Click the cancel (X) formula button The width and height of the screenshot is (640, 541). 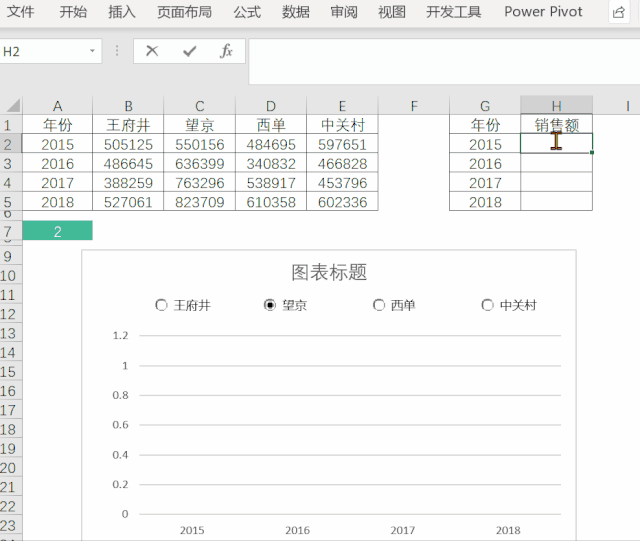pos(152,51)
